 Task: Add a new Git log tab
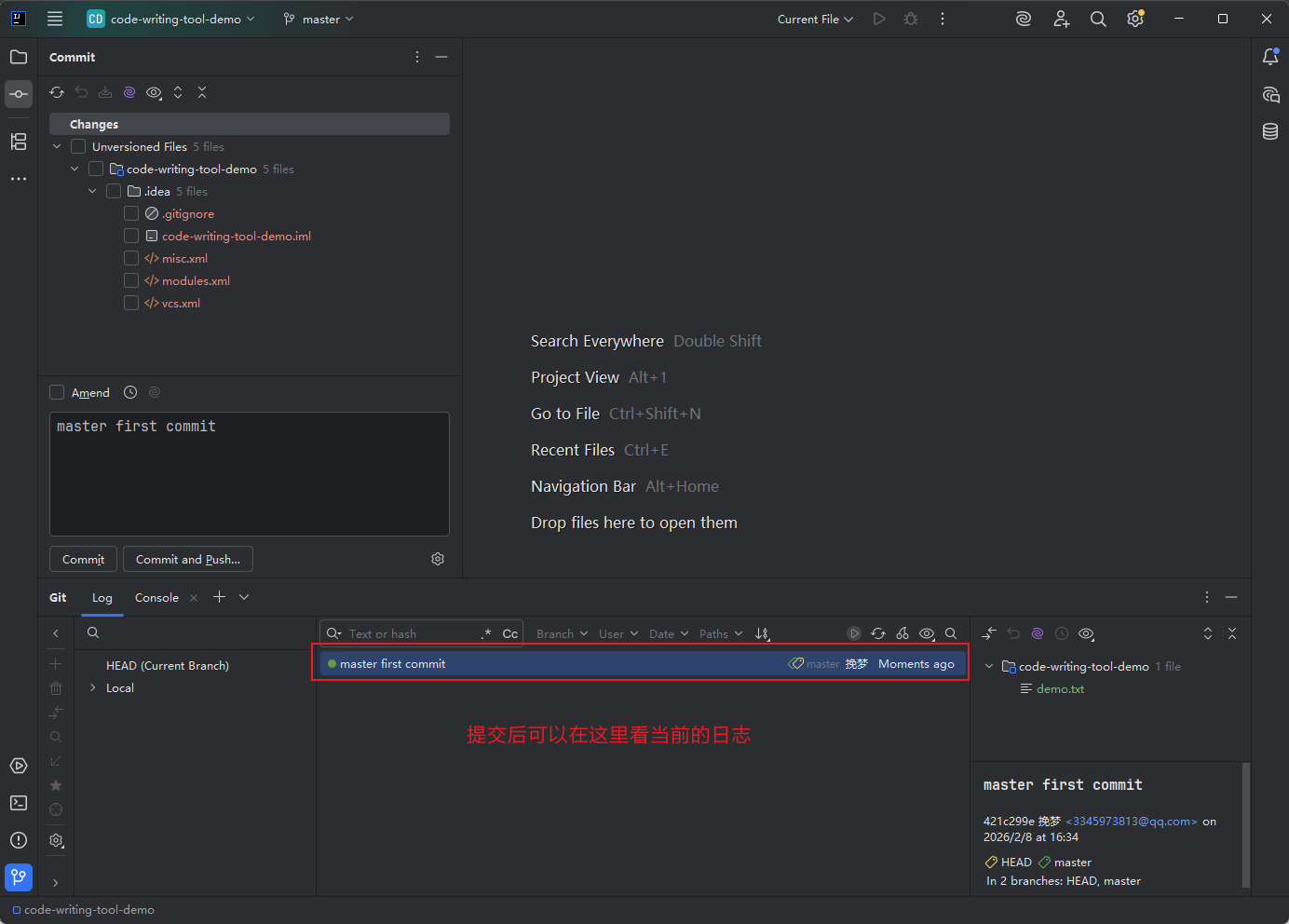pos(220,597)
